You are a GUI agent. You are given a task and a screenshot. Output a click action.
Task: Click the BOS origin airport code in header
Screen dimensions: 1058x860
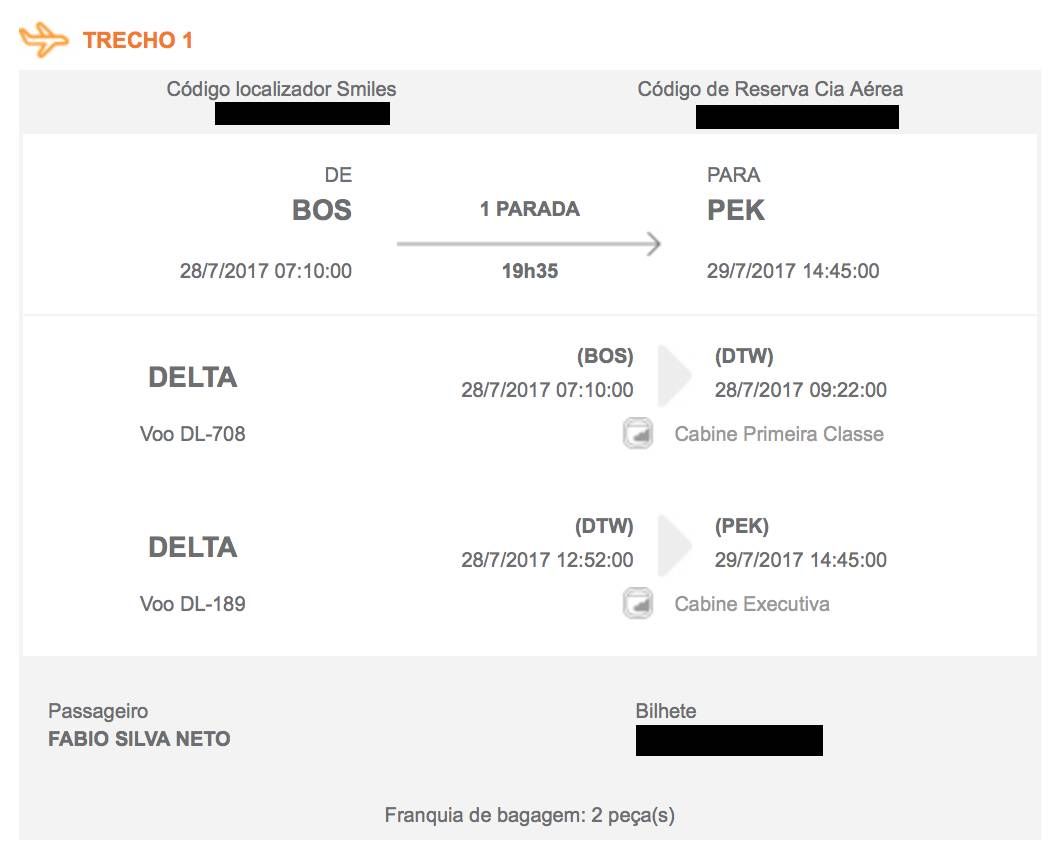[322, 210]
